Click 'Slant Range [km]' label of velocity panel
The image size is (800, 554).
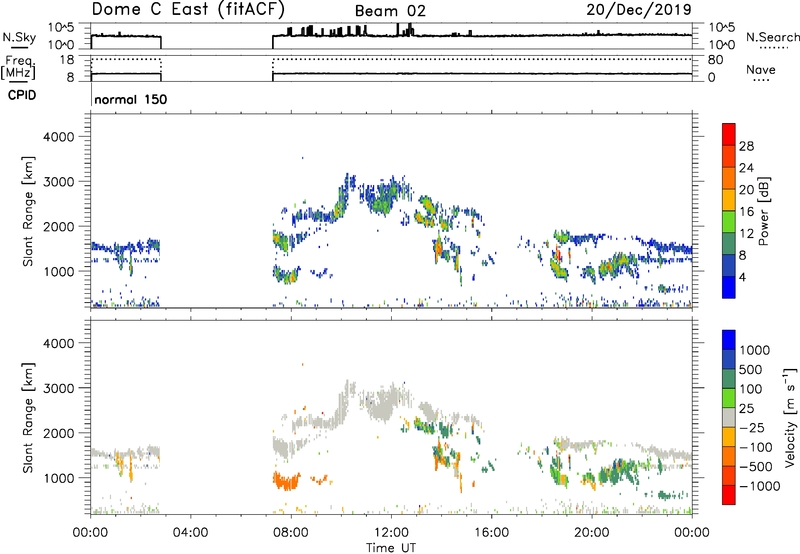(28, 417)
